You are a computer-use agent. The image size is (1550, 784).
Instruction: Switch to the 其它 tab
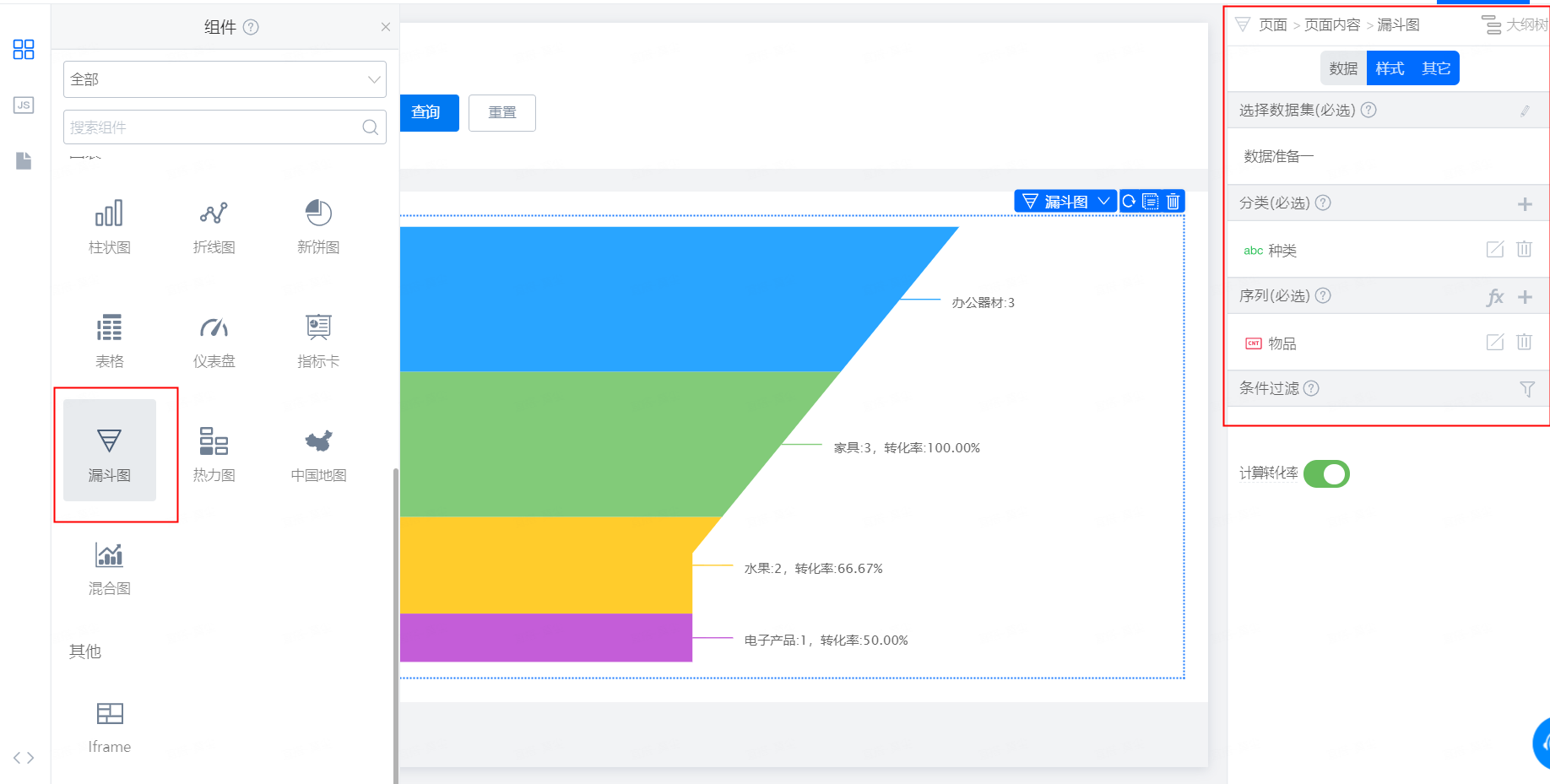(x=1435, y=68)
